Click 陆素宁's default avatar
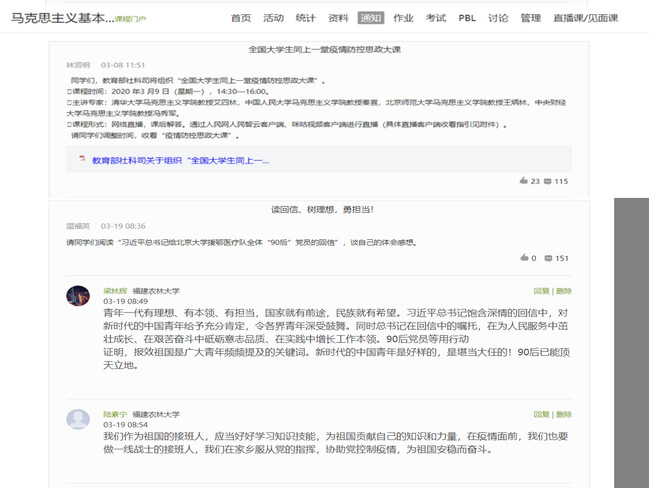The height and width of the screenshot is (488, 649). pos(78,419)
